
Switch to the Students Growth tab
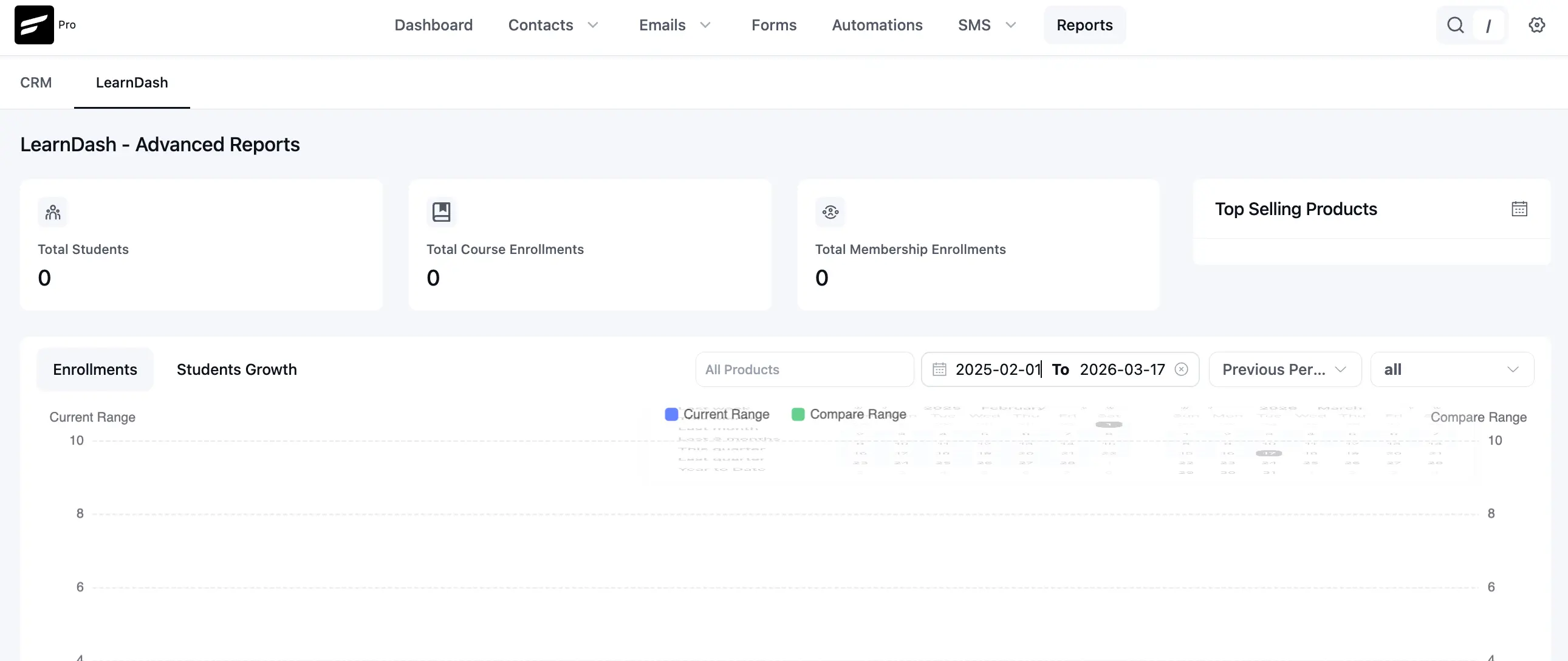pyautogui.click(x=237, y=369)
